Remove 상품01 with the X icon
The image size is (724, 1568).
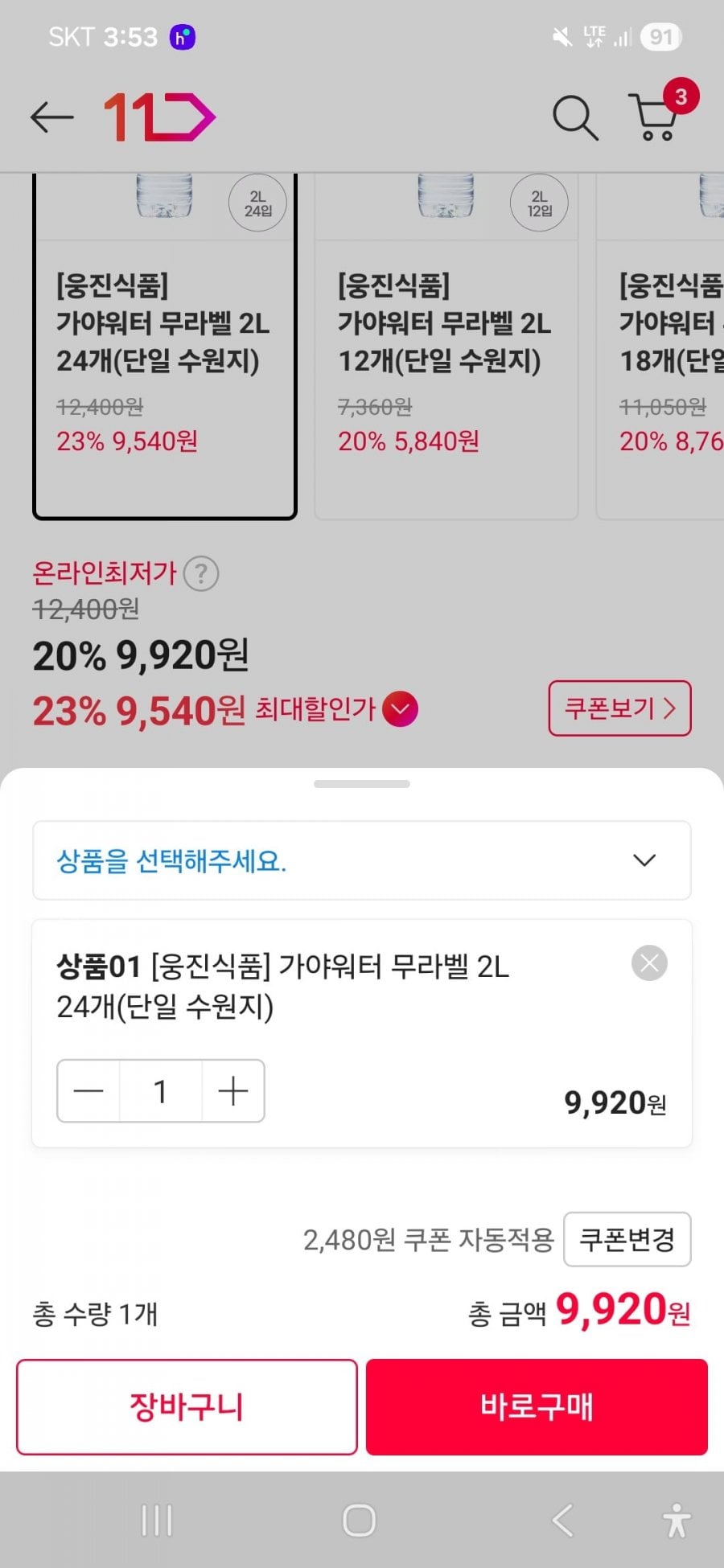[x=649, y=963]
